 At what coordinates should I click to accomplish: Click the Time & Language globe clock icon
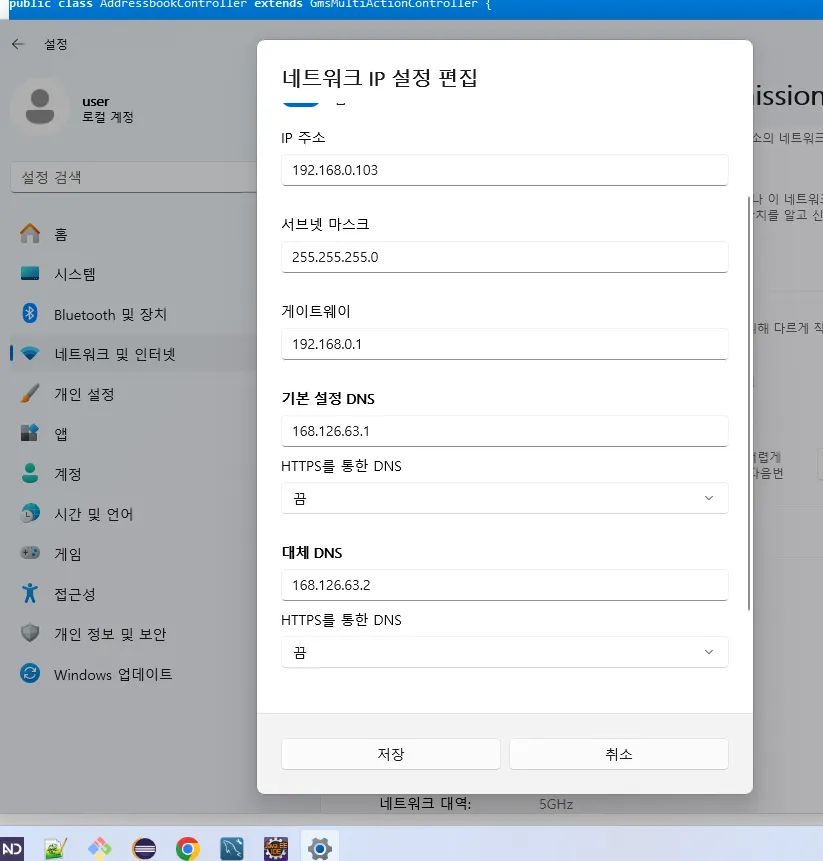30,513
